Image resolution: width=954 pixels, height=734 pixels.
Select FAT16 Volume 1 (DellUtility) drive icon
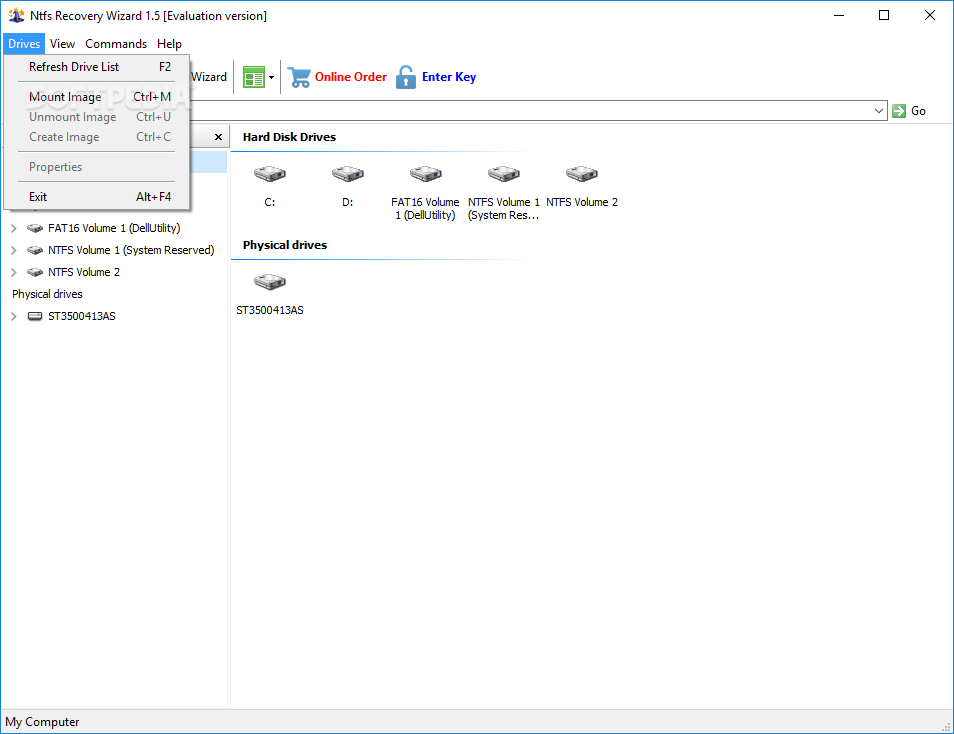tap(425, 174)
